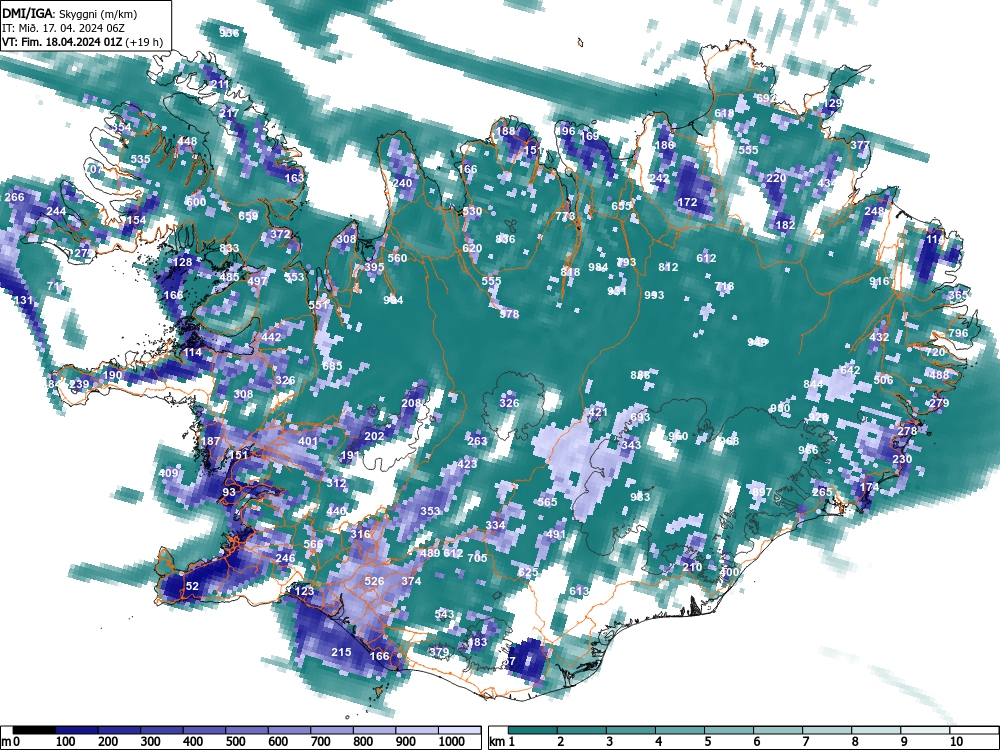Viewport: 1000px width, 750px height.
Task: Click the map value 128
Action: [182, 261]
